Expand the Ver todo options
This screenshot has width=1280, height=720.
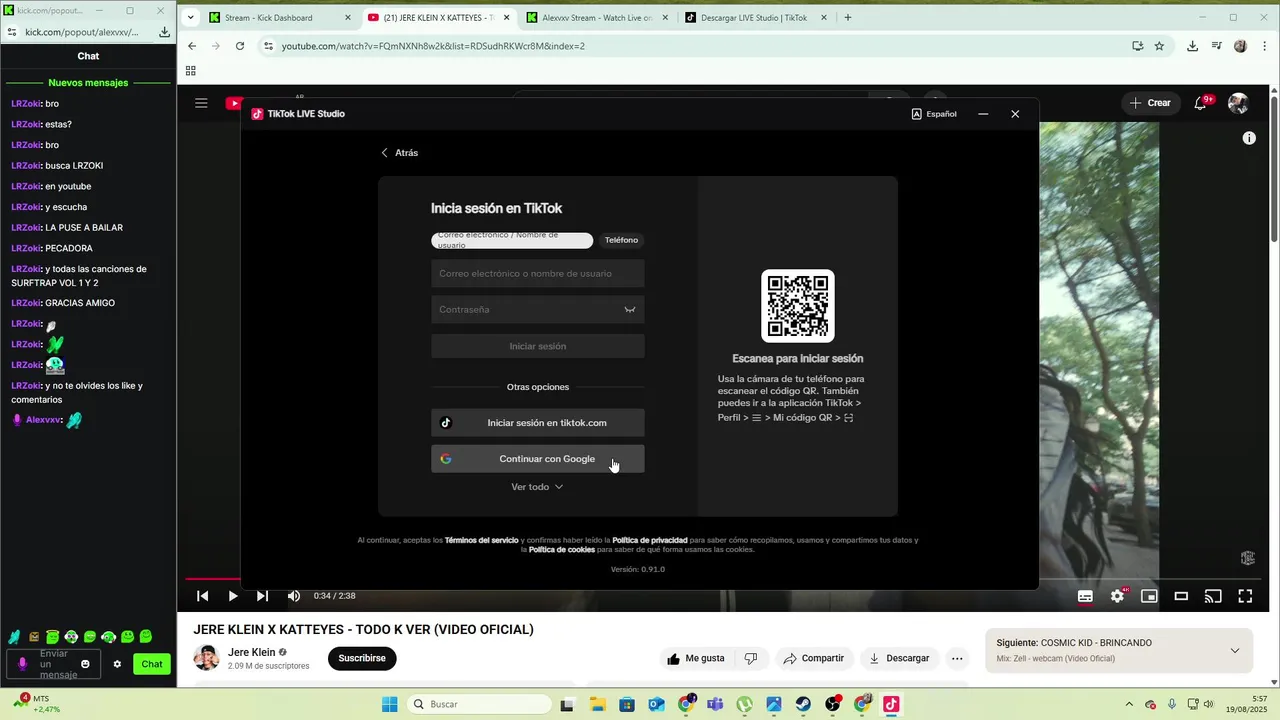[x=538, y=487]
